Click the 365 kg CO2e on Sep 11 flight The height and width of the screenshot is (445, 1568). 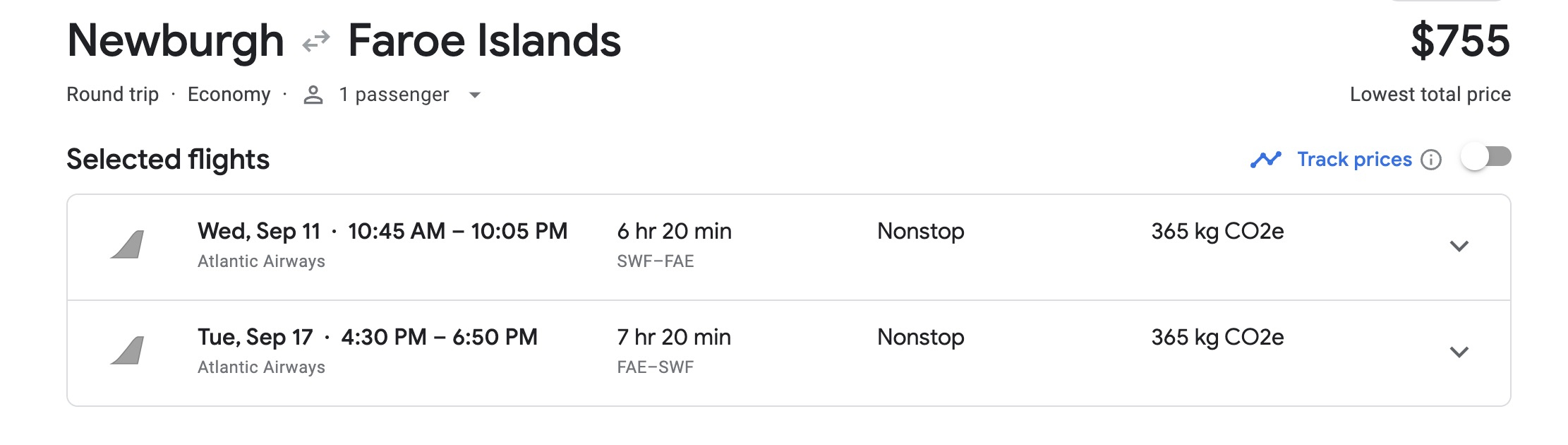[1217, 232]
